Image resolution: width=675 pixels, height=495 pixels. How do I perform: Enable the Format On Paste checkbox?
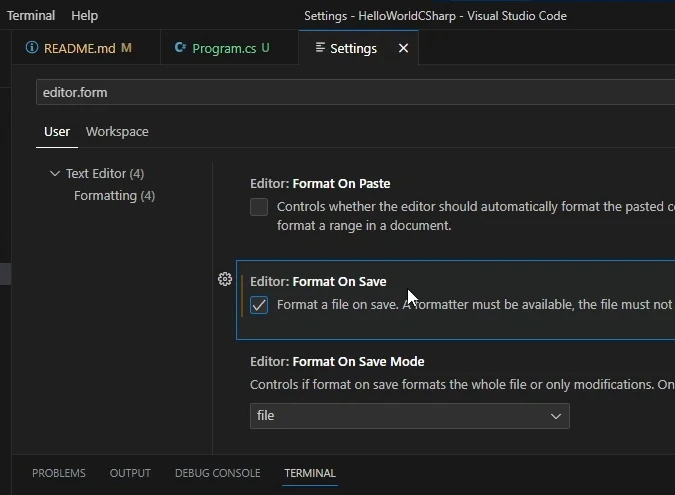click(259, 207)
